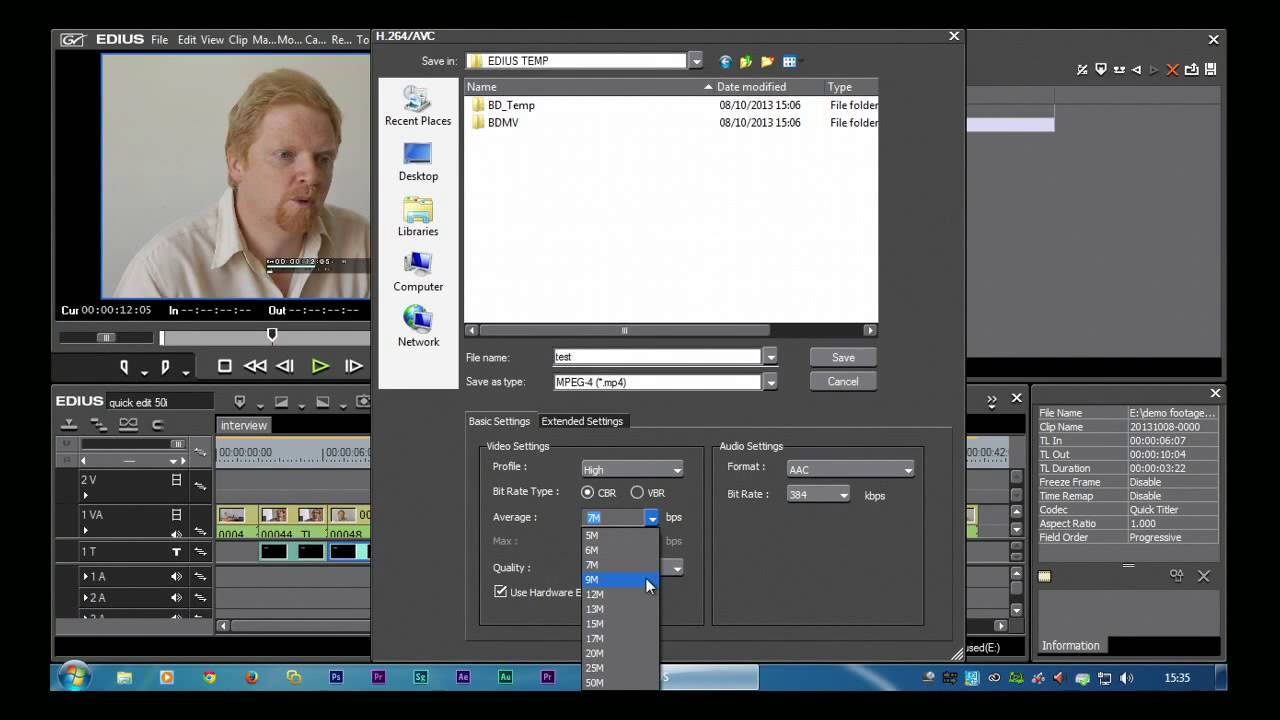Select 9M from average bitrate list
This screenshot has width=1280, height=720.
point(620,579)
